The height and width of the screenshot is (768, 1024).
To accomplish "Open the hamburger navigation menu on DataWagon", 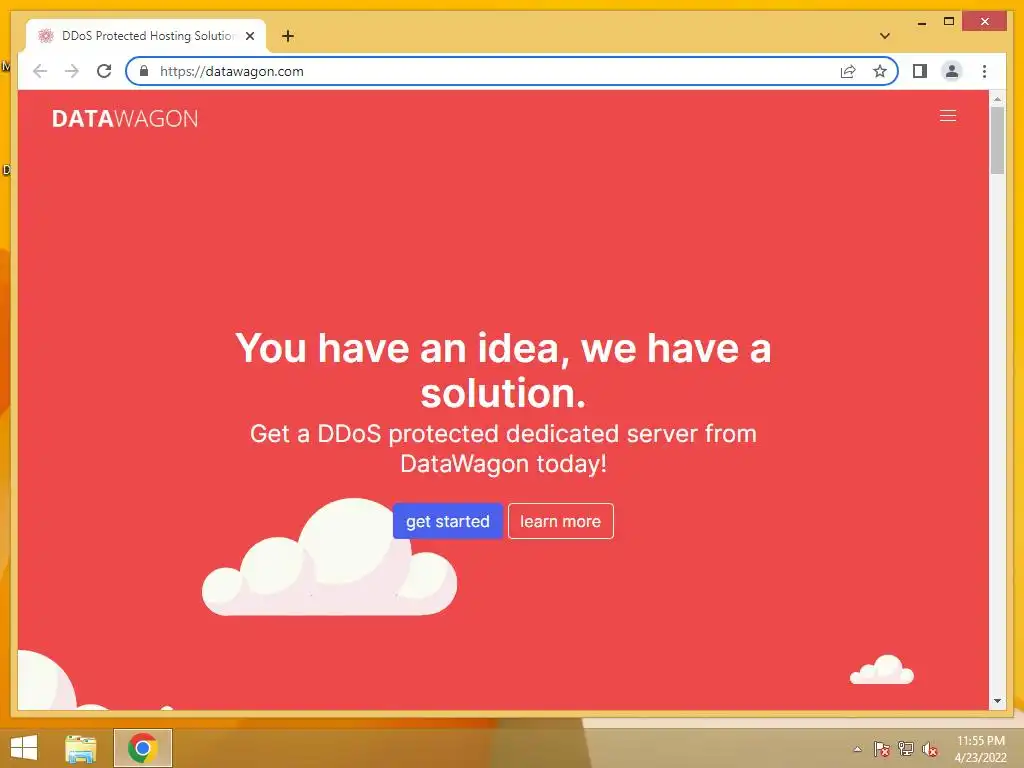I will (x=948, y=116).
